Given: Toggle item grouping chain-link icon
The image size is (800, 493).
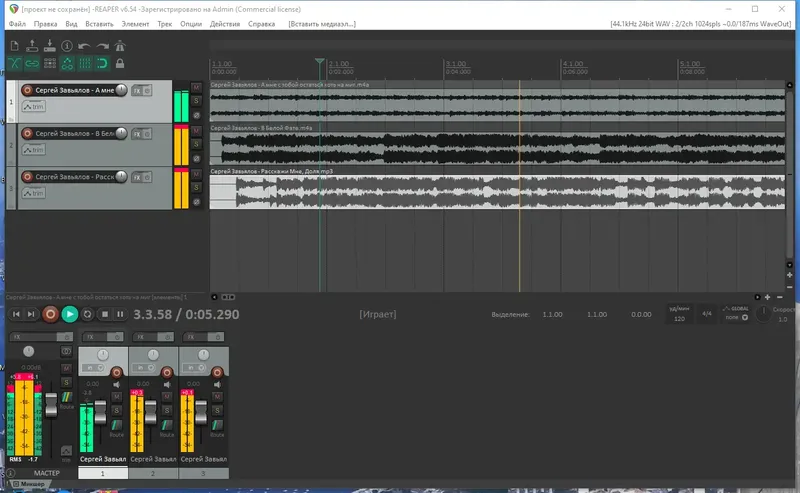Looking at the screenshot, I should pos(32,63).
